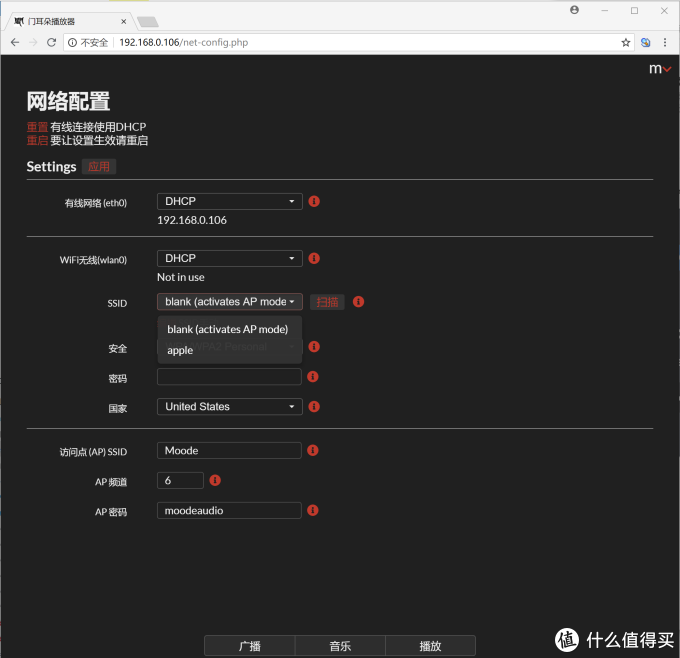Screen dimensions: 680x658
Task: Click the 重启 restart link
Action: point(37,141)
